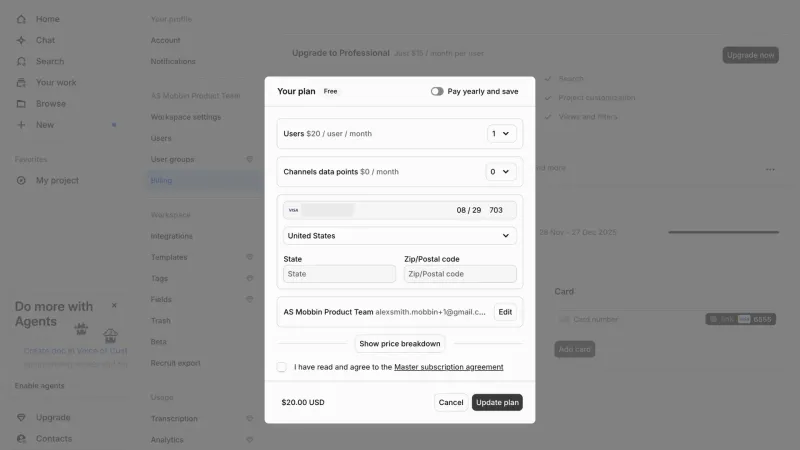Check the Master subscription agreement checkbox
Viewport: 800px width, 450px height.
click(x=282, y=367)
